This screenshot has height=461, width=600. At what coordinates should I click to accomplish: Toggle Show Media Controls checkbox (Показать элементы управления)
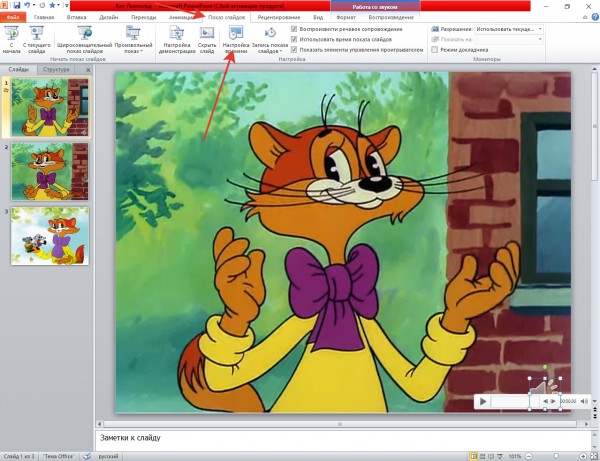pos(294,50)
